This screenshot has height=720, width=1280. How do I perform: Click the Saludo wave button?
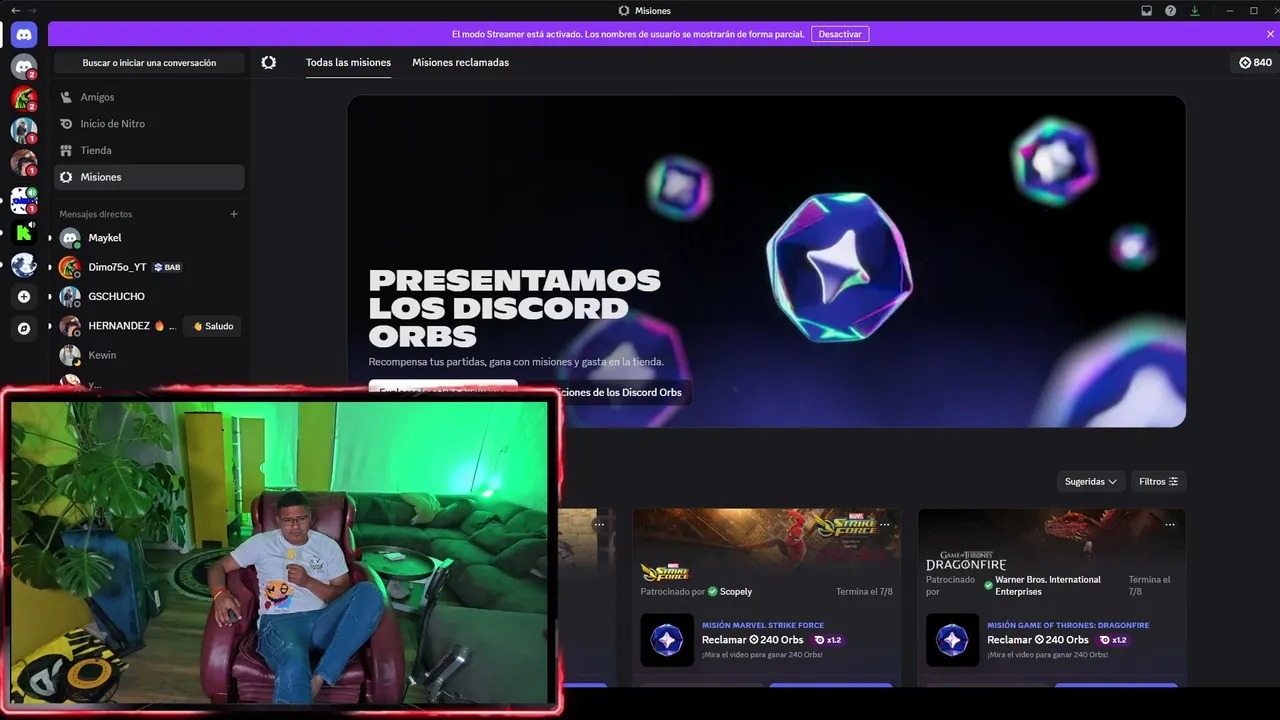(x=213, y=326)
